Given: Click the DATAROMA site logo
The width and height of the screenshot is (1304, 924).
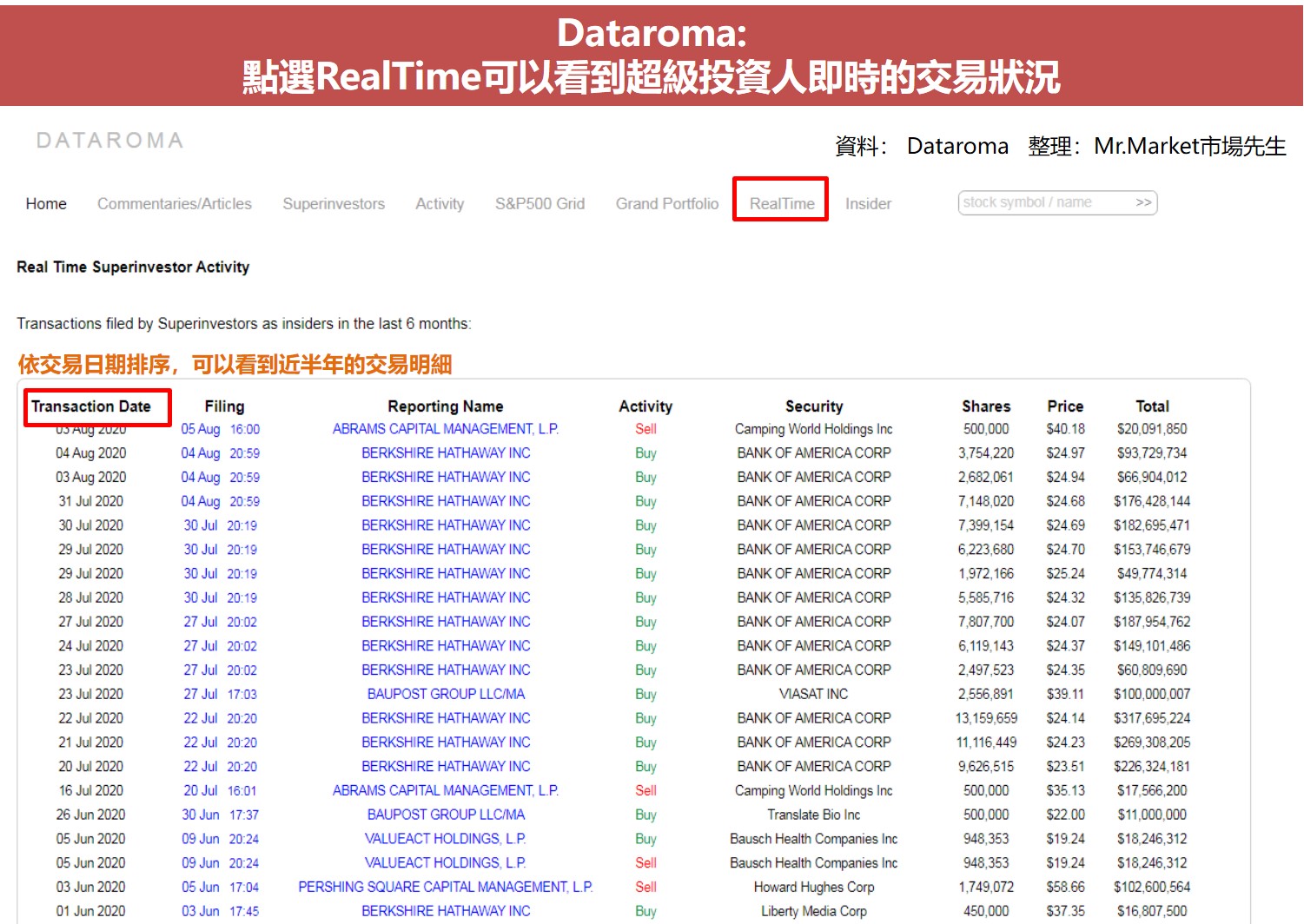Looking at the screenshot, I should (x=110, y=141).
